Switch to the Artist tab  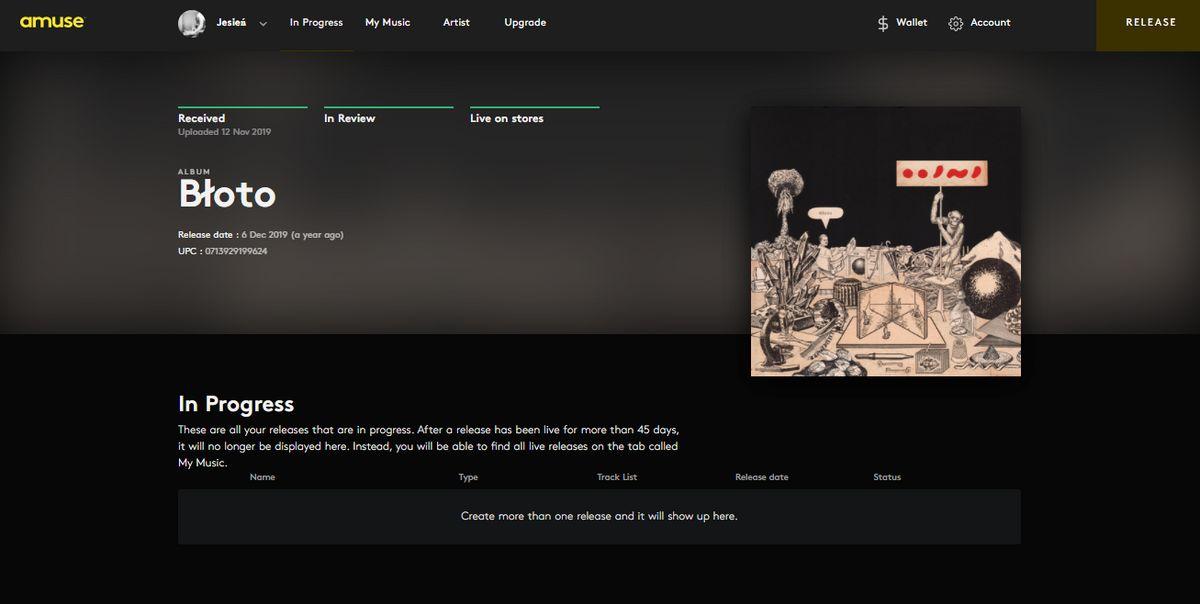456,23
